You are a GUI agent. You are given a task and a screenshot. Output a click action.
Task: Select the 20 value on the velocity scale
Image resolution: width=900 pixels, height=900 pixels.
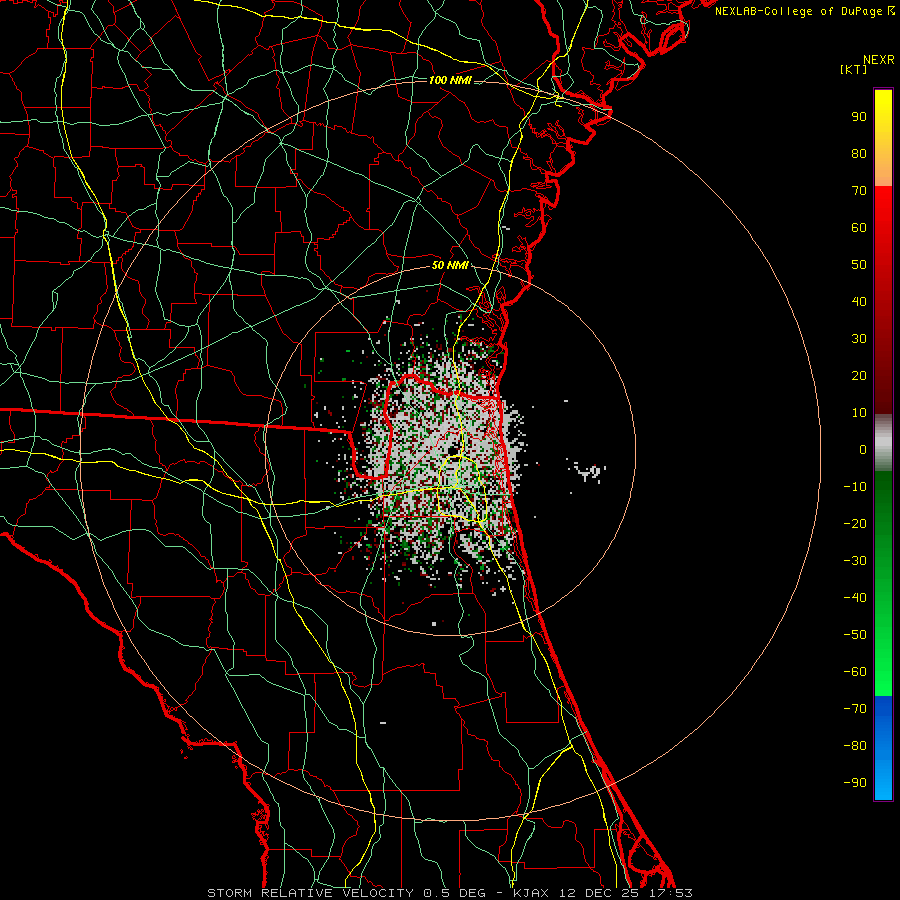tap(859, 376)
